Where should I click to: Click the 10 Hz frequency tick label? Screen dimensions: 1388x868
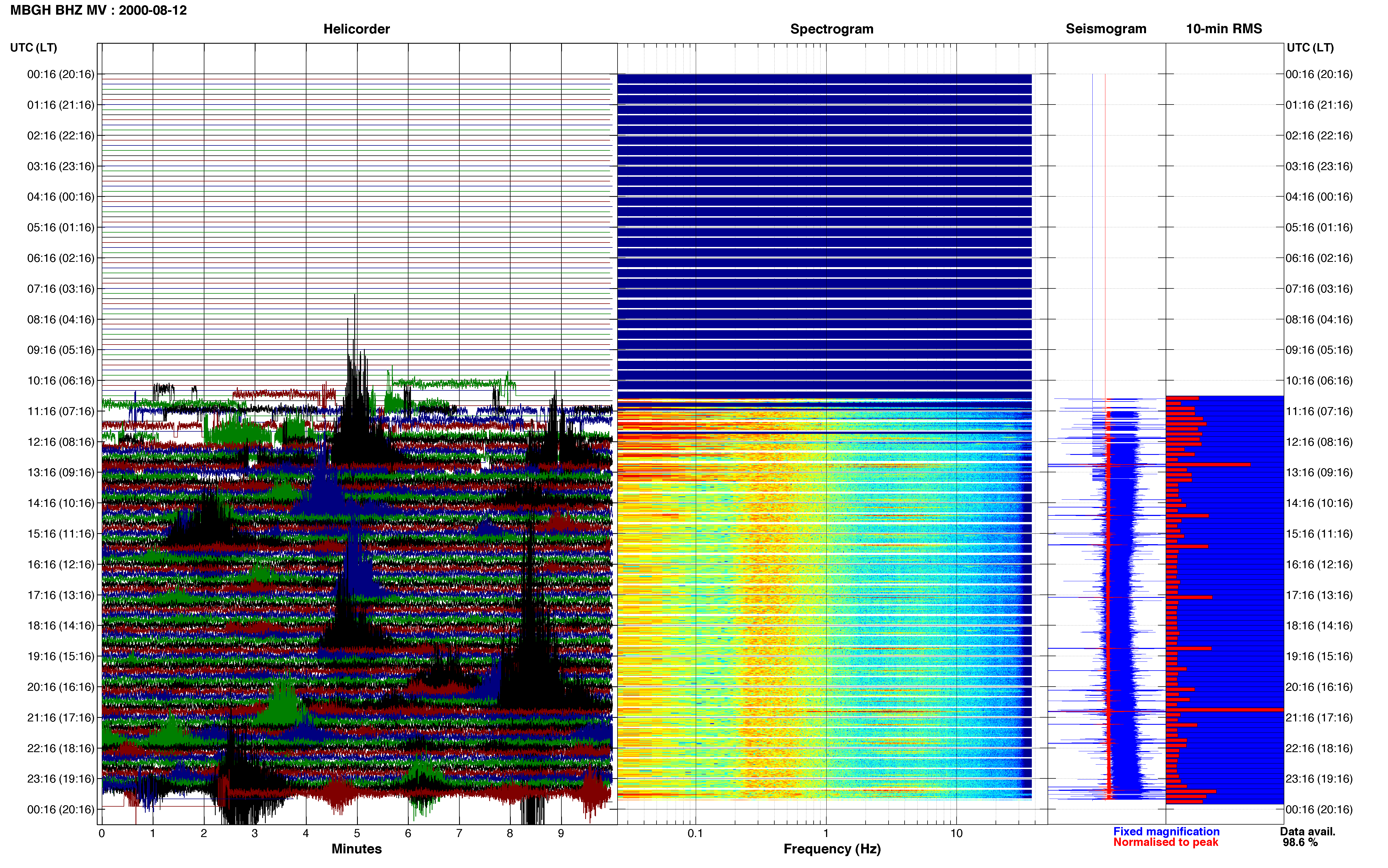pyautogui.click(x=956, y=833)
